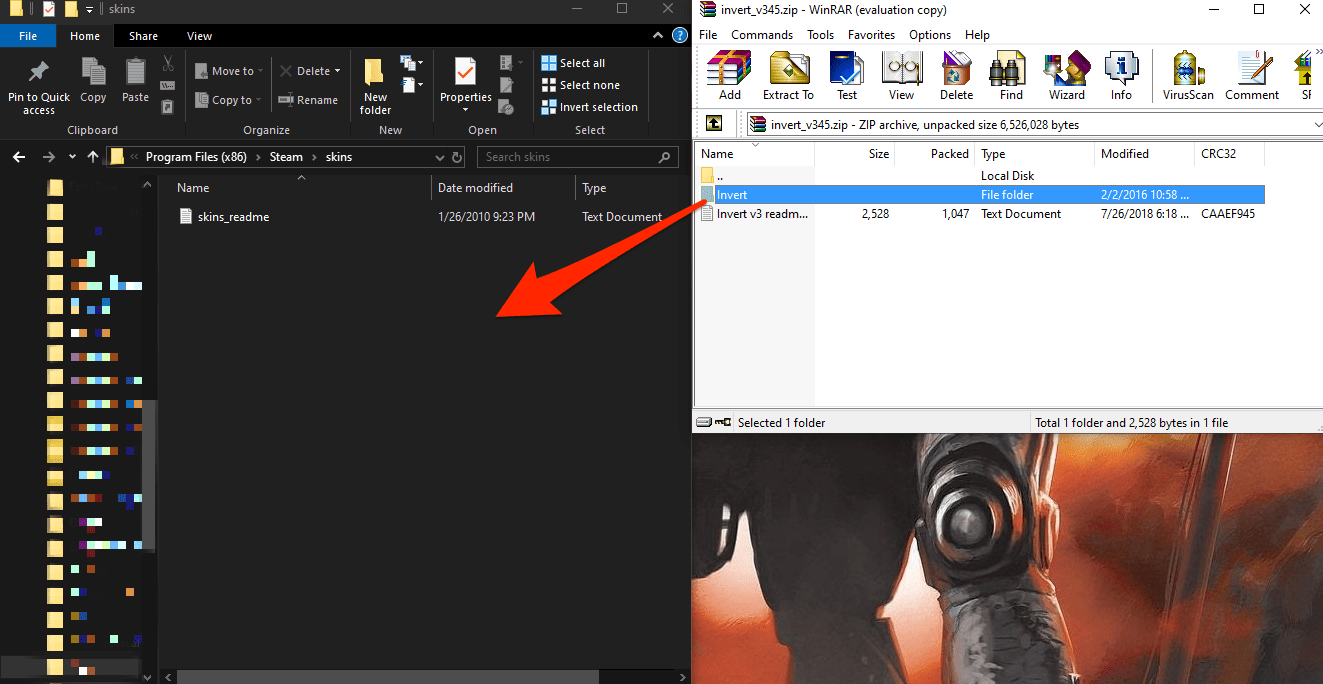
Task: Click the Properties quick access toolbar icon
Action: (48, 9)
